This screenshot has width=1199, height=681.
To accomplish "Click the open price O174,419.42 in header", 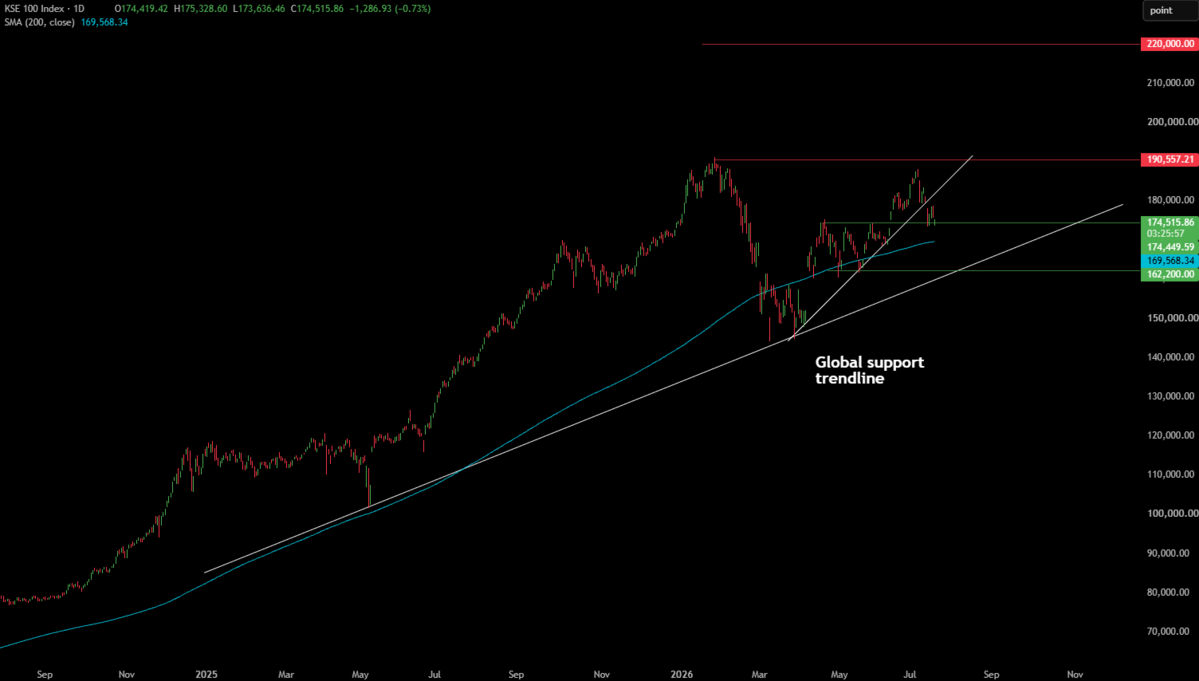I will pyautogui.click(x=141, y=9).
